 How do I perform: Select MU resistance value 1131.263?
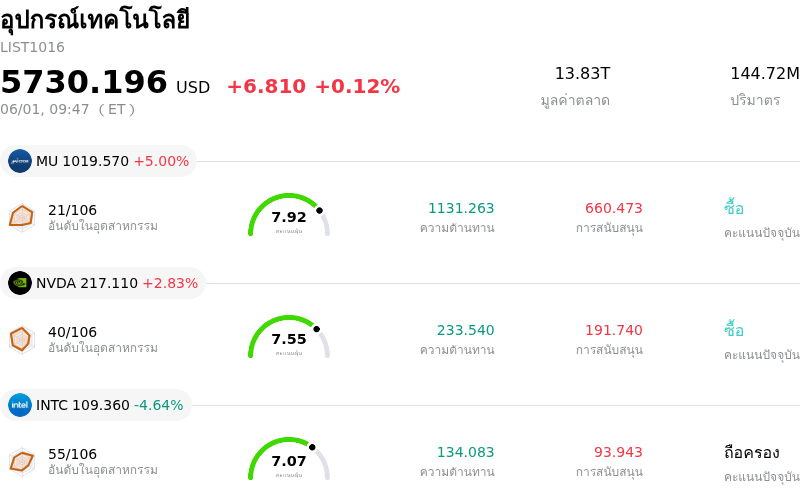click(461, 208)
